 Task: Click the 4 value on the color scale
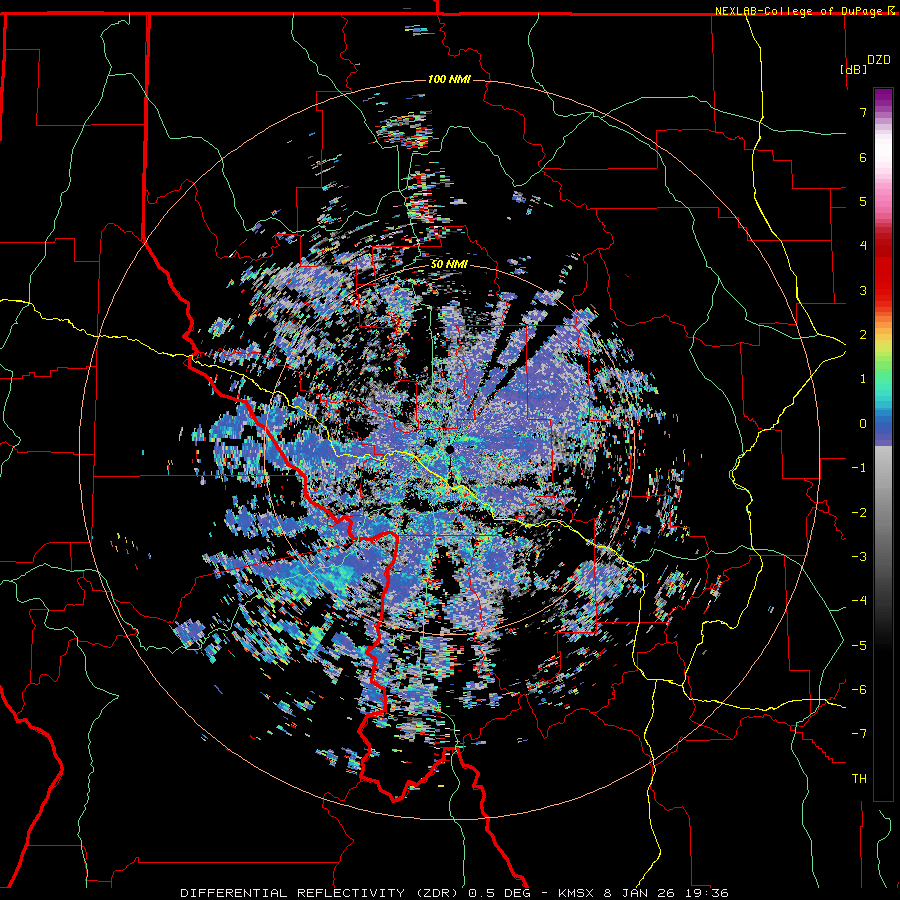[863, 246]
